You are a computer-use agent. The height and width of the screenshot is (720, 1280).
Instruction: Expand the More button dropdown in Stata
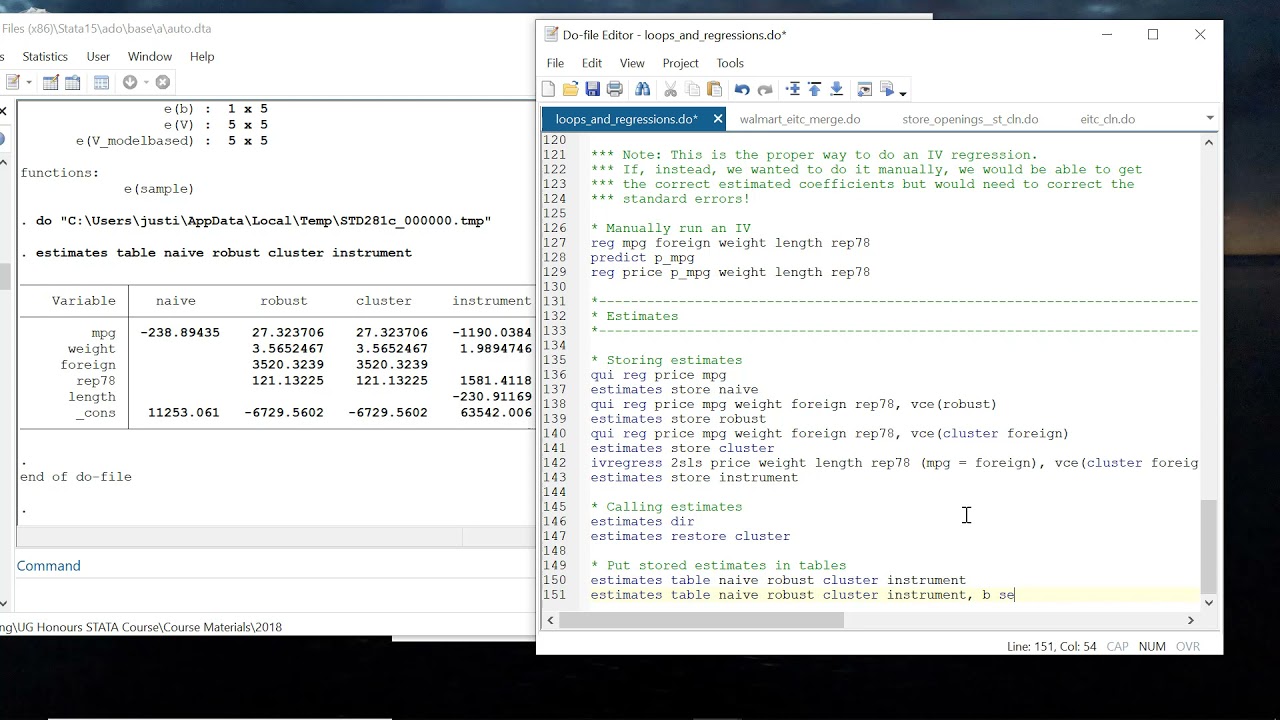click(x=146, y=82)
